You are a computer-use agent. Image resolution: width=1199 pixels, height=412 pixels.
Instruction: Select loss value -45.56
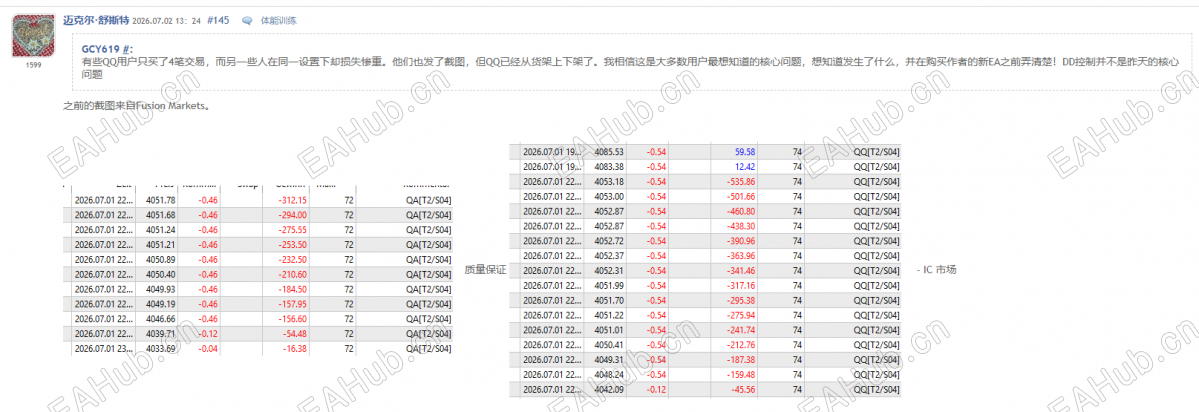tap(741, 388)
